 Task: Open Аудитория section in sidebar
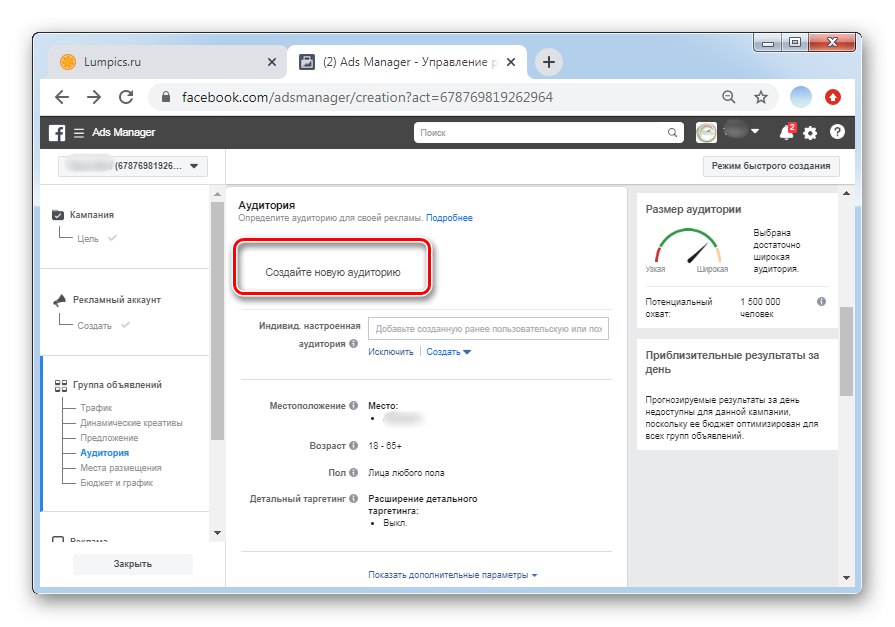104,453
